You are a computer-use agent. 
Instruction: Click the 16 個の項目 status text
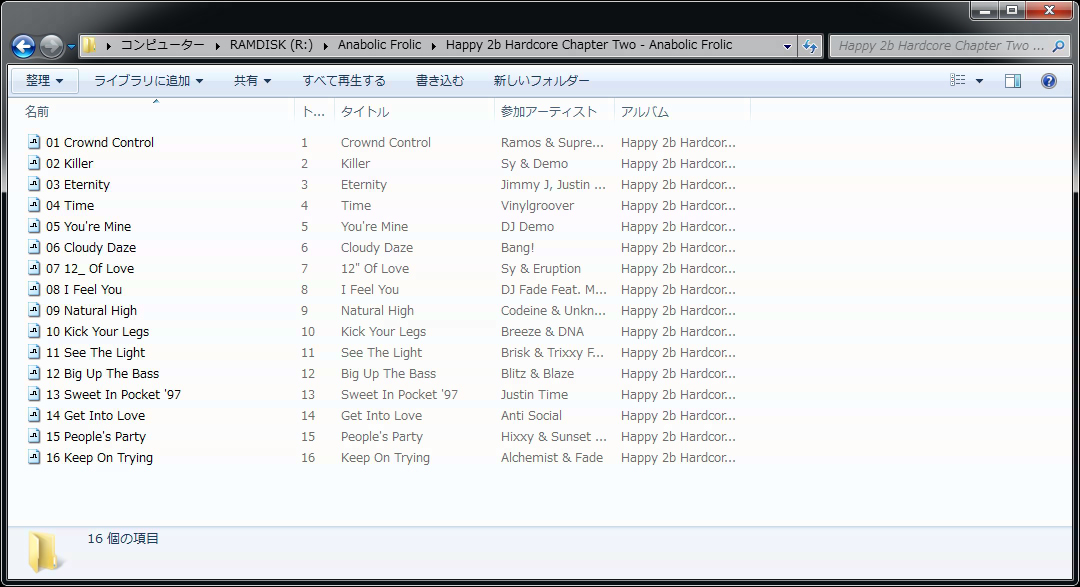click(x=123, y=539)
